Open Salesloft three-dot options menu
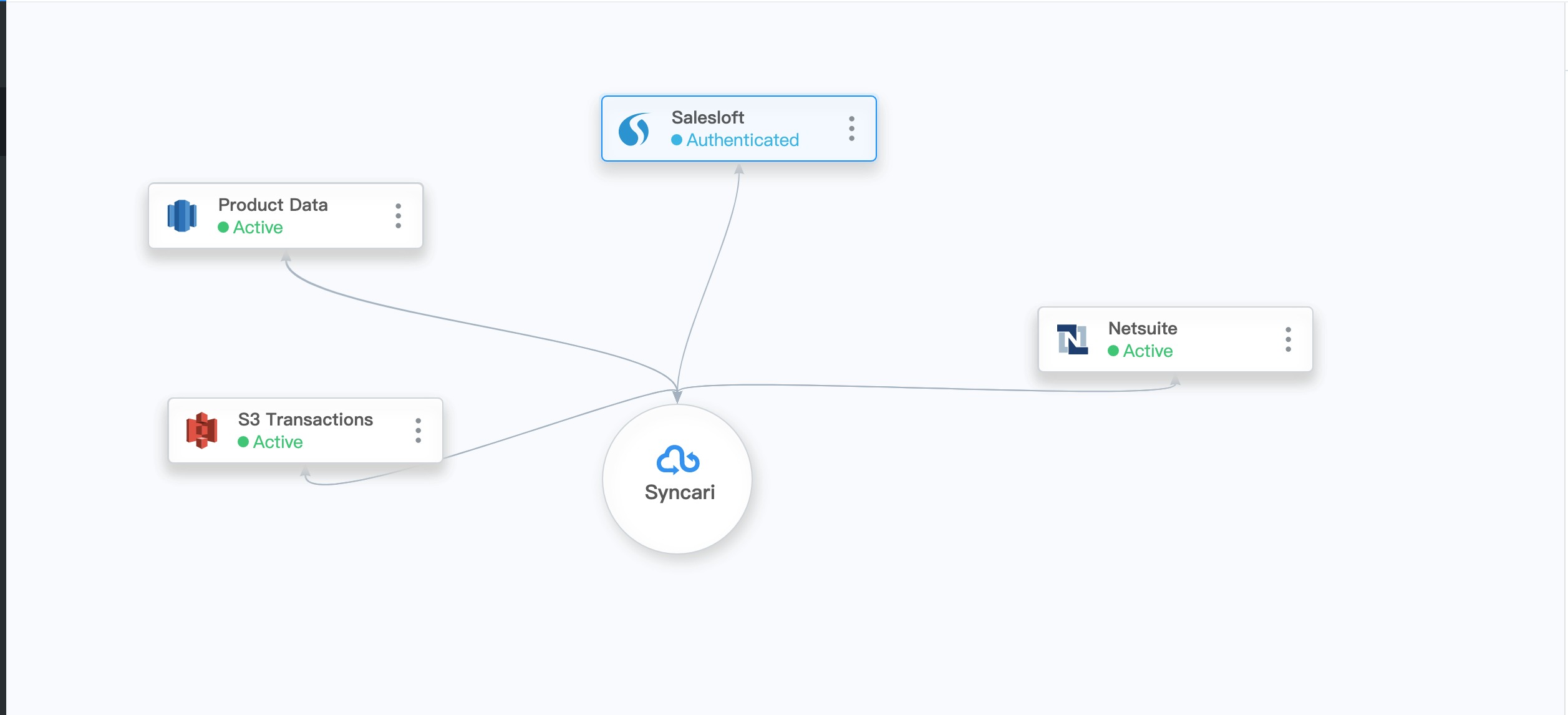The height and width of the screenshot is (715, 1568). click(x=851, y=129)
